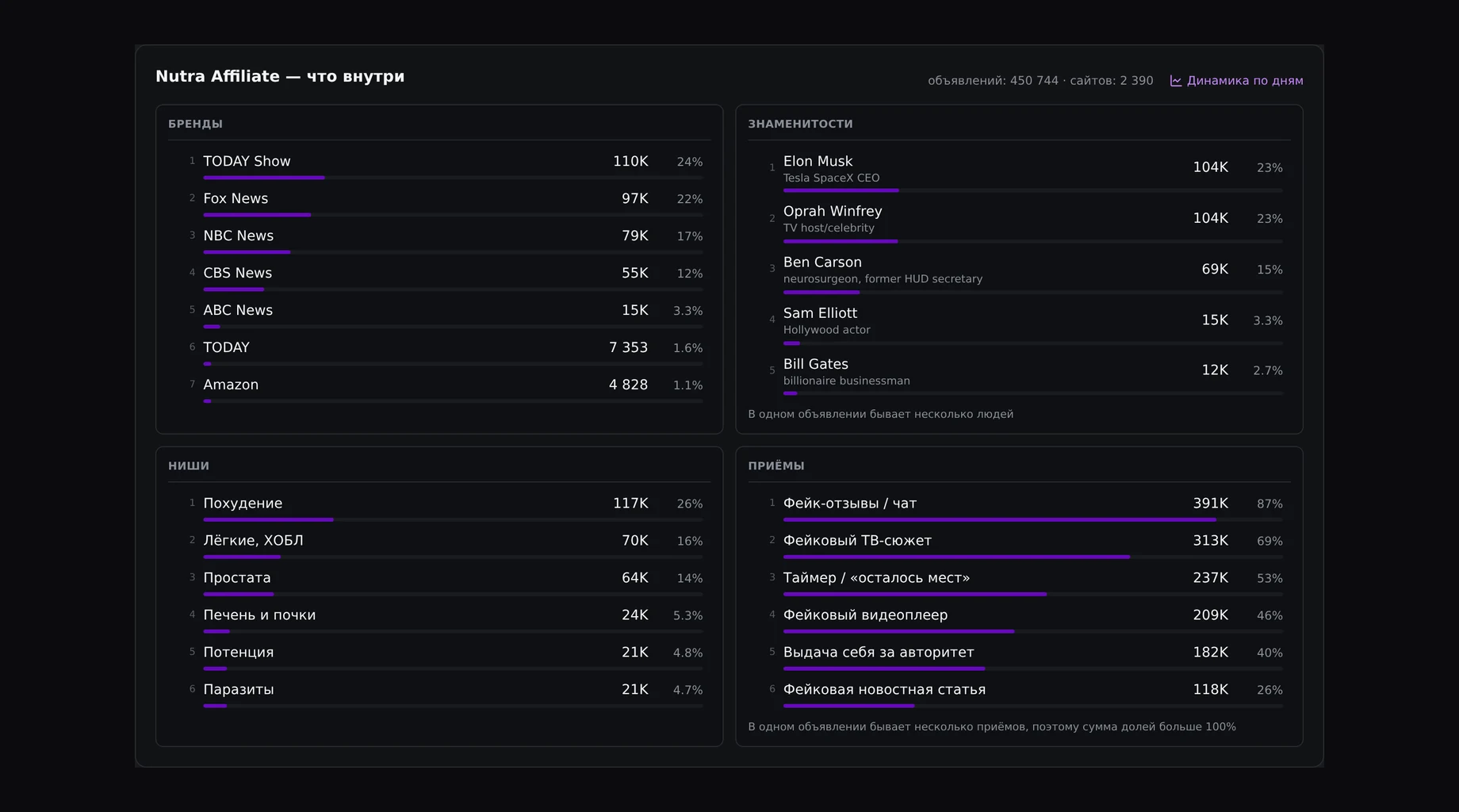This screenshot has width=1459, height=812.
Task: Click the БРЕНДЫ section header
Action: coord(195,124)
